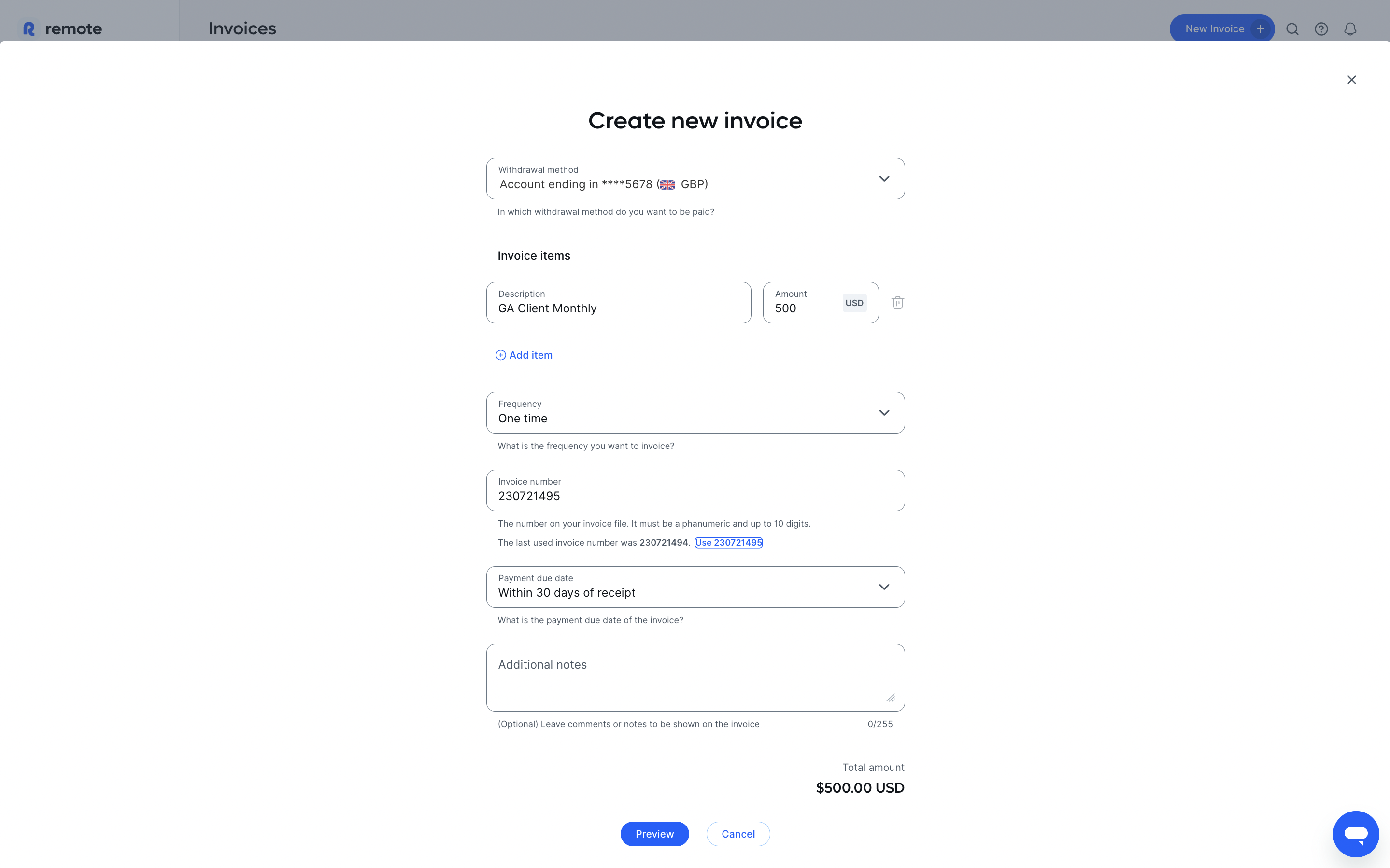The height and width of the screenshot is (868, 1390).
Task: Select the Invoices page title
Action: (241, 28)
